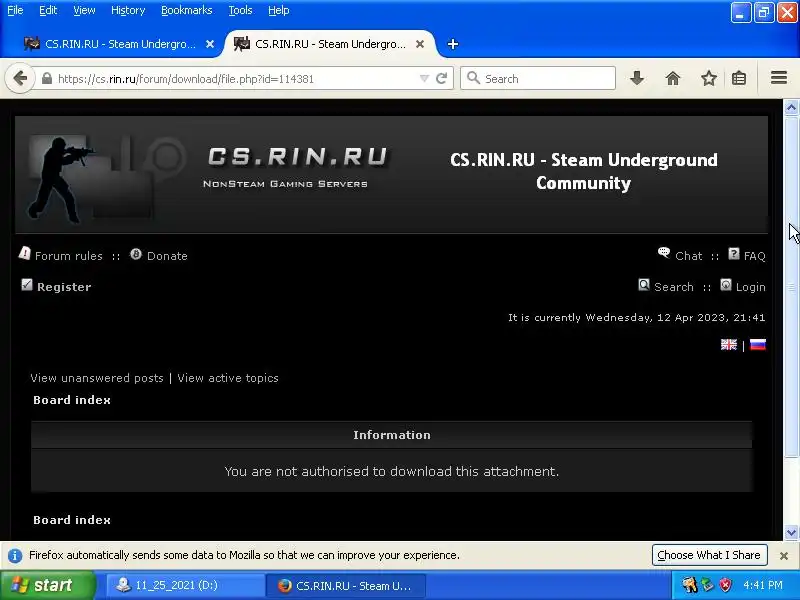800x600 pixels.
Task: Click the lower Board index link
Action: [72, 520]
